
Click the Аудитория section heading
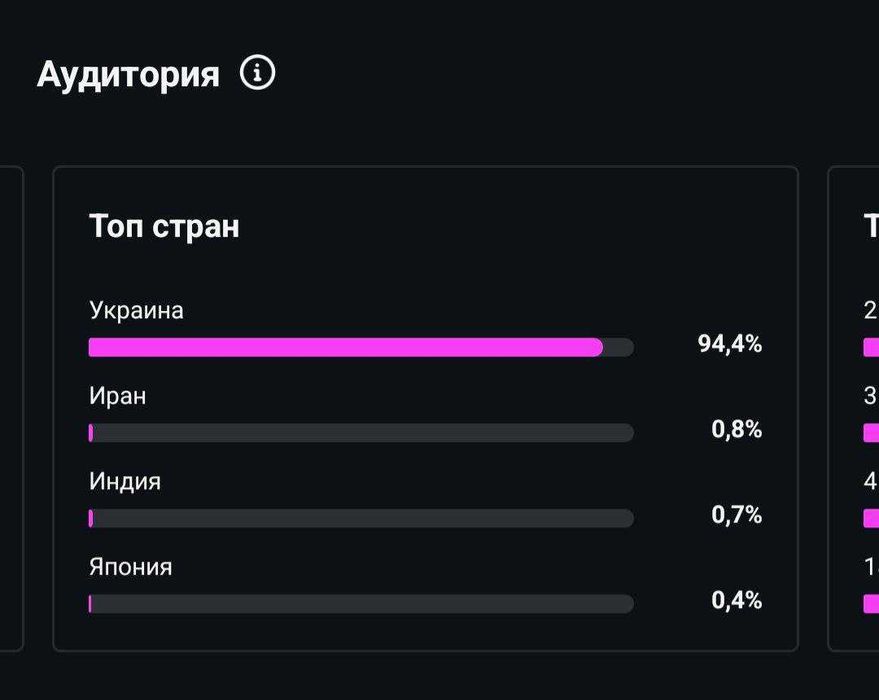pos(128,74)
